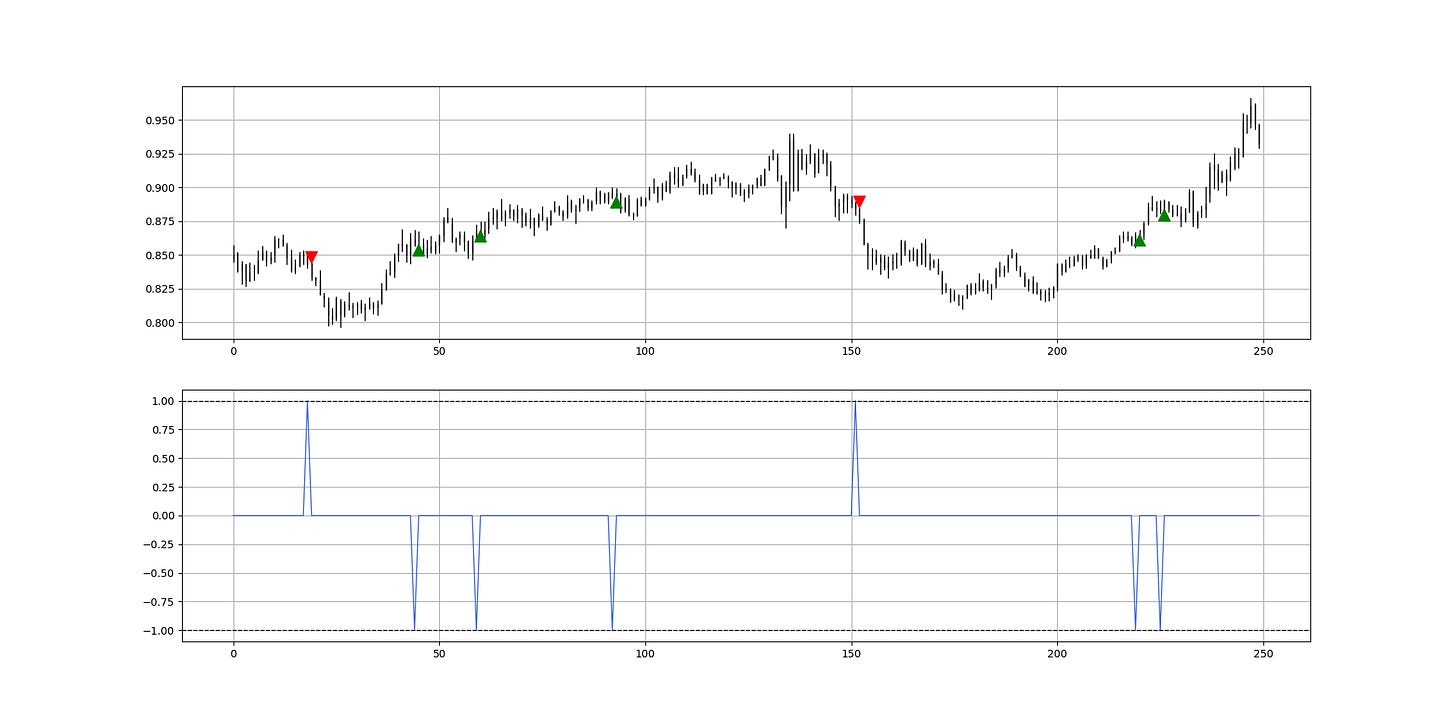Click the downward signal spike tip near bar 44

coord(415,629)
